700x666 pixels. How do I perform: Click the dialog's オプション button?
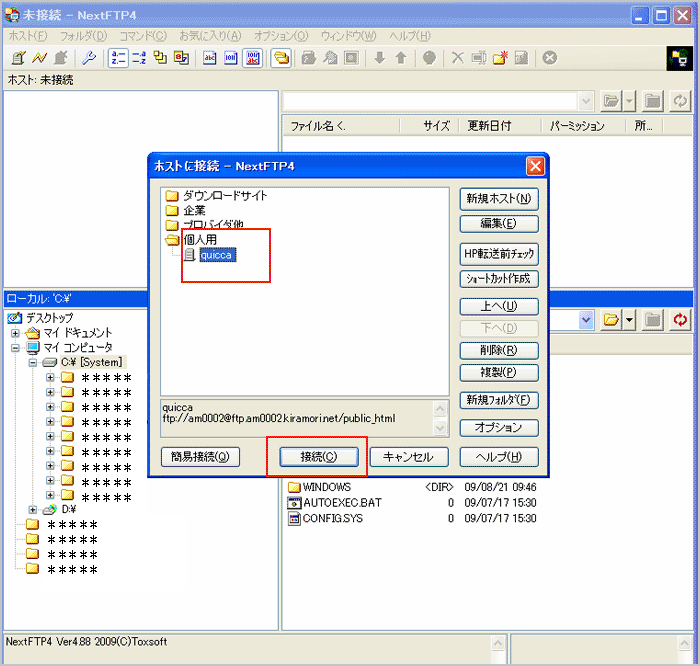pyautogui.click(x=499, y=428)
